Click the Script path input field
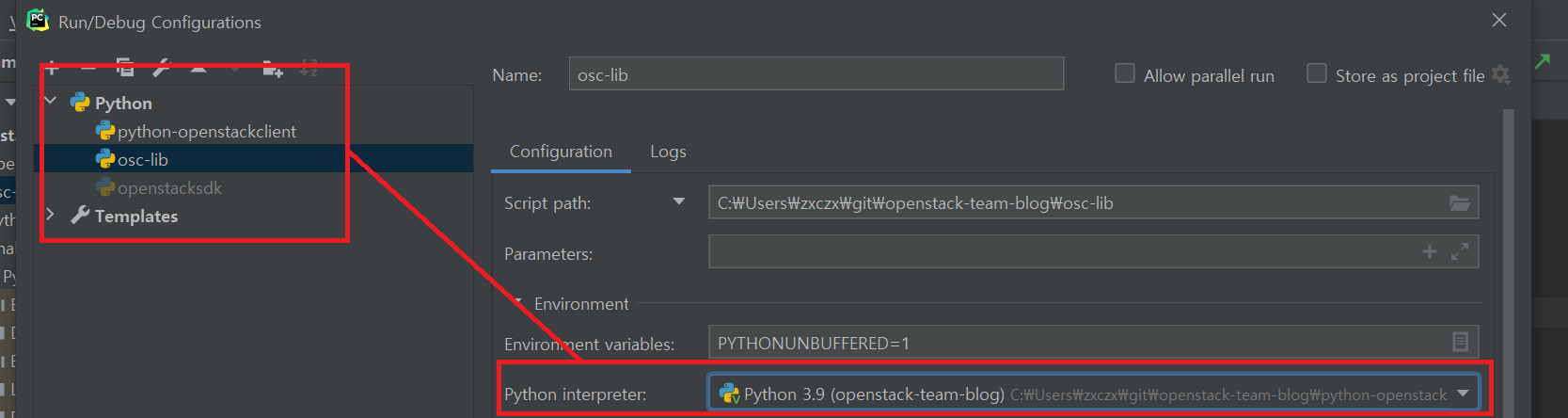The image size is (1568, 418). (x=1093, y=202)
